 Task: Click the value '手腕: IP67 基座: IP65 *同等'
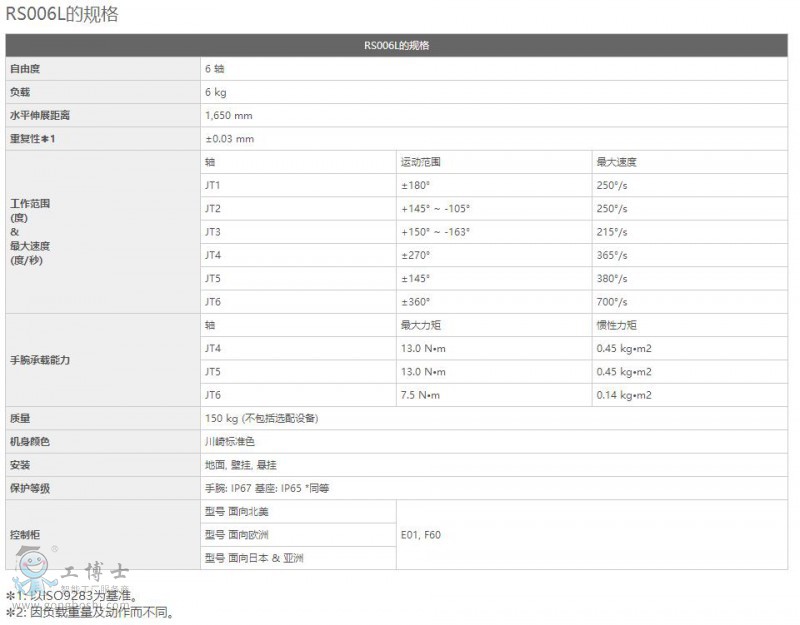click(267, 488)
